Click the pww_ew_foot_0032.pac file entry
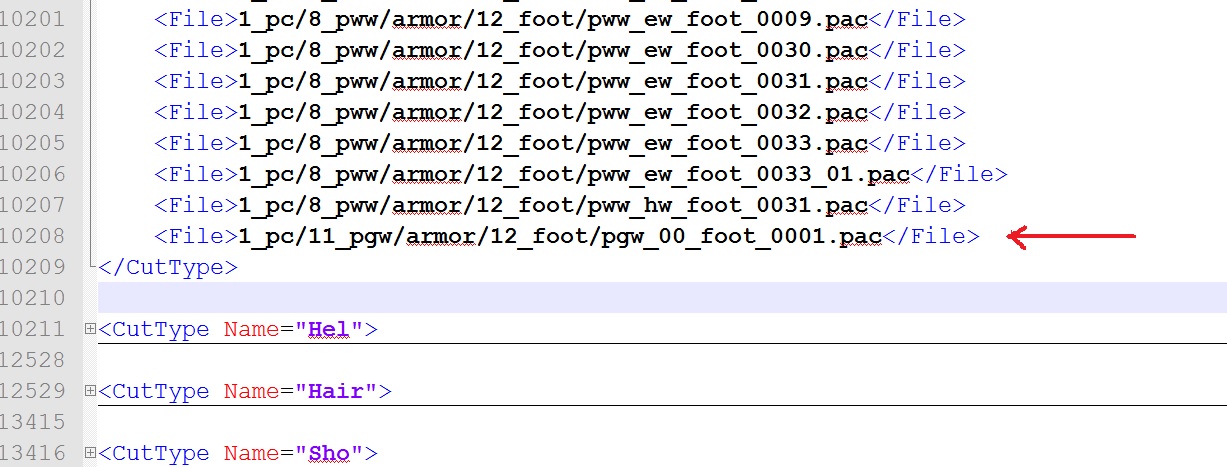Viewport: 1227px width, 467px height. (x=552, y=112)
